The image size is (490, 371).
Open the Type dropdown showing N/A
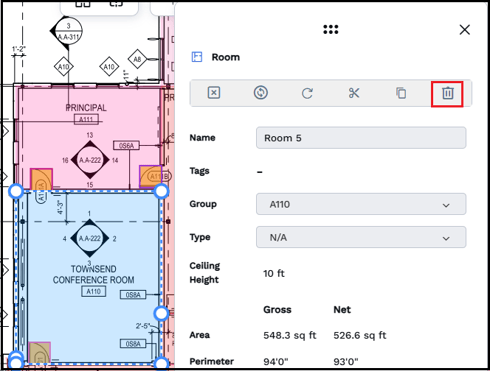pyautogui.click(x=361, y=237)
